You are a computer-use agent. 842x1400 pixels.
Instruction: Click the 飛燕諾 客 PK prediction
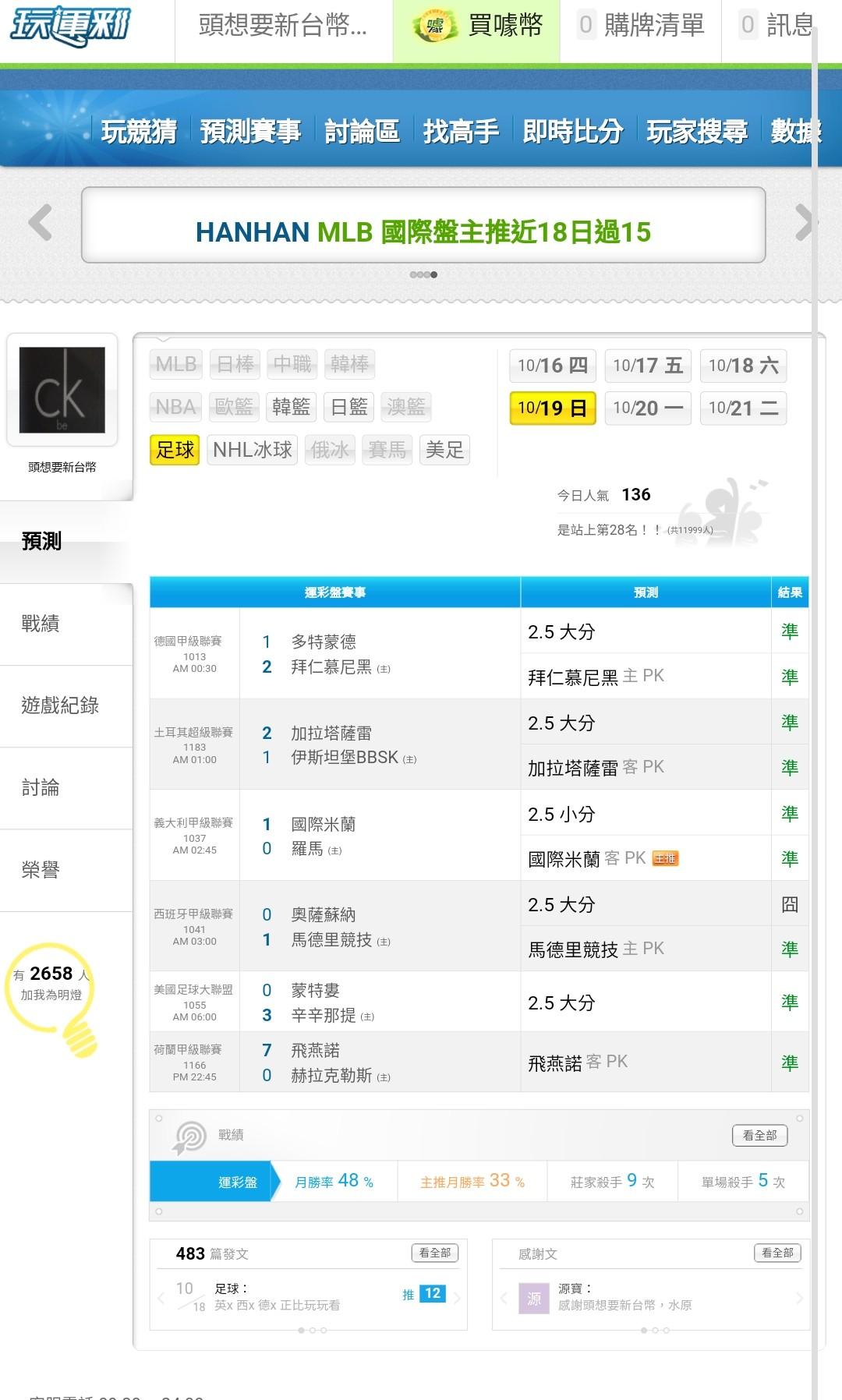tap(578, 1062)
